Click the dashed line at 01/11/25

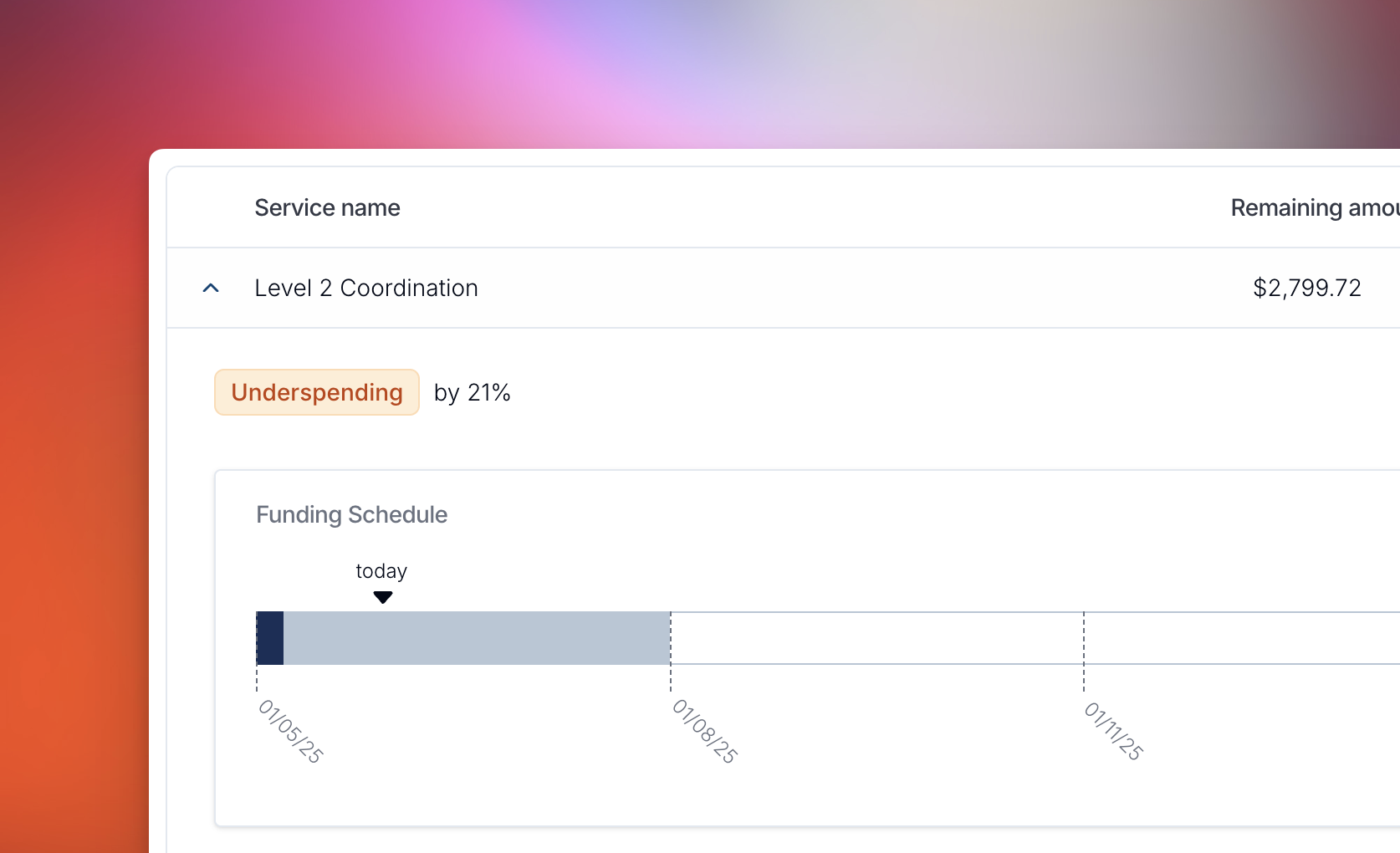pyautogui.click(x=1084, y=677)
